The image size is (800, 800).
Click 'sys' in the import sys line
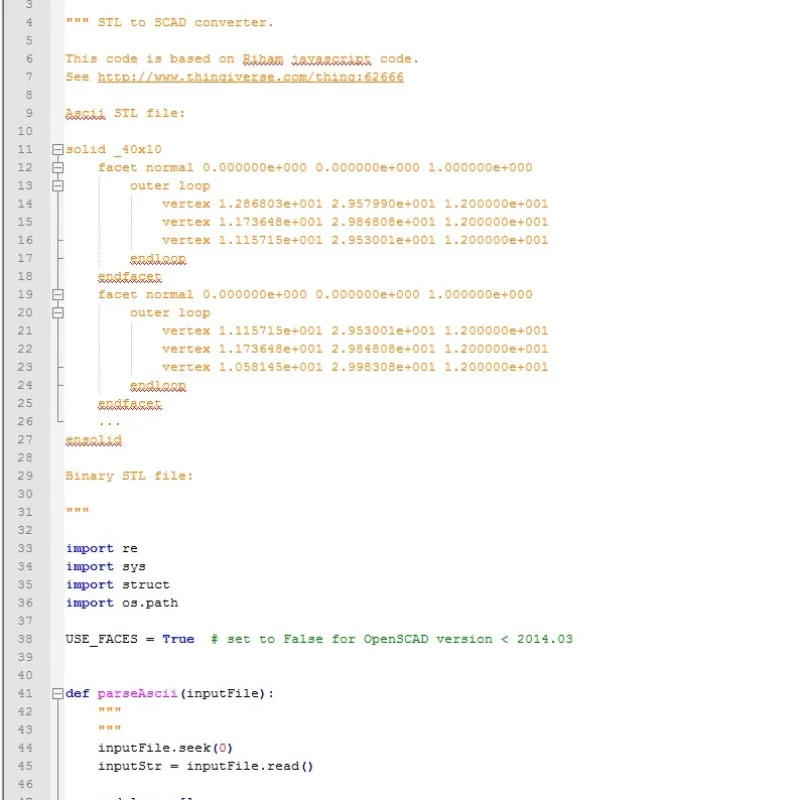pos(134,567)
